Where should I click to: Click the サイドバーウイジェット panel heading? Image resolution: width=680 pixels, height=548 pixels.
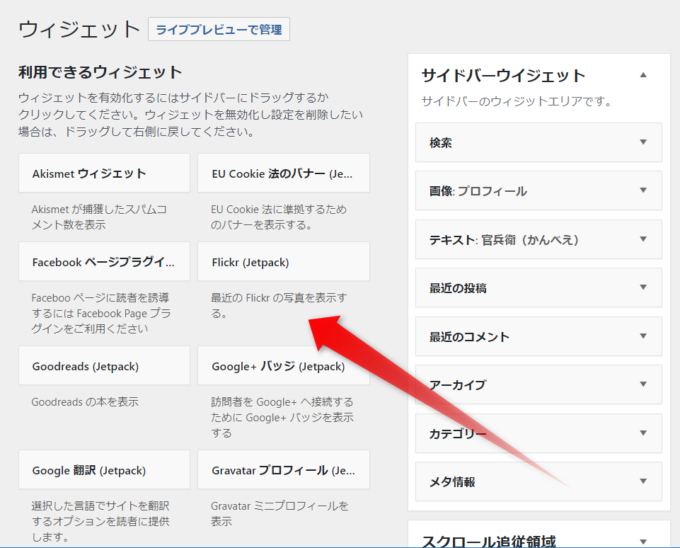[503, 76]
